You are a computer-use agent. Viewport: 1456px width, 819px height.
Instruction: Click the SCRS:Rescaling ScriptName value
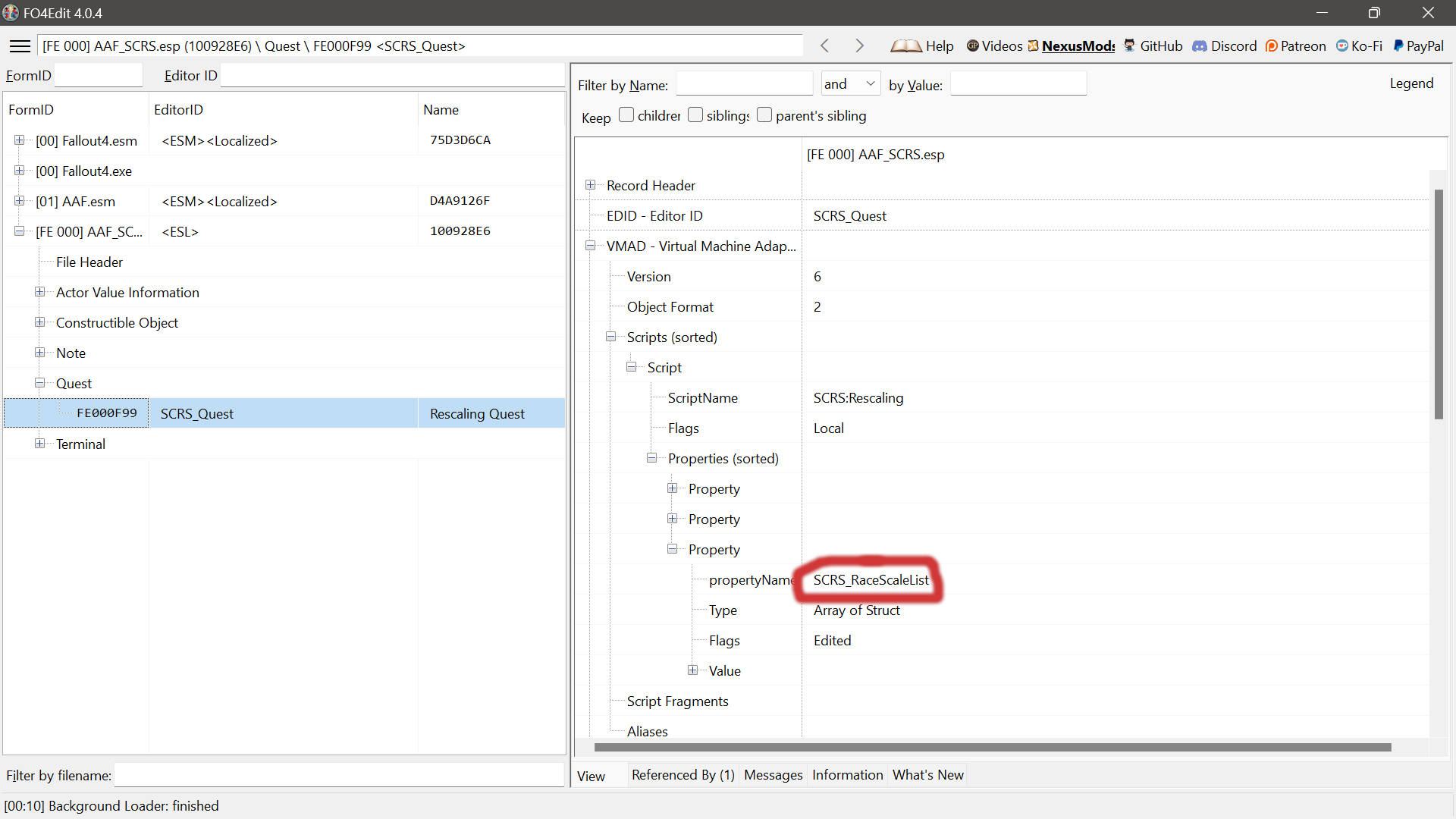[x=858, y=398]
